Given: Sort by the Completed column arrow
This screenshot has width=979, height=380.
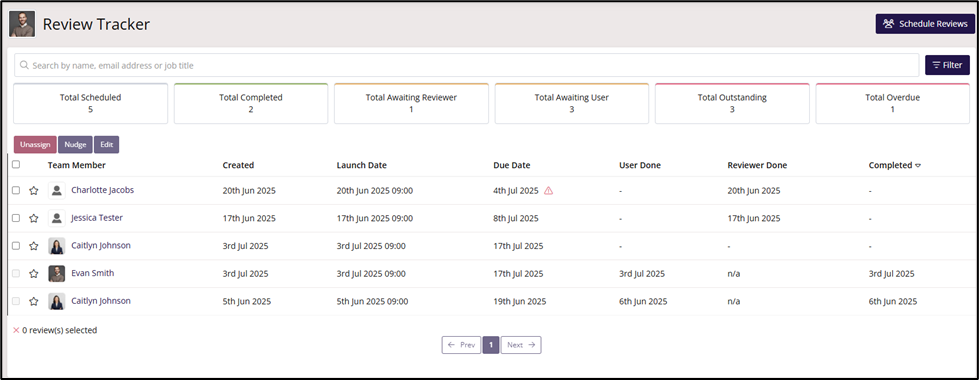Looking at the screenshot, I should click(918, 166).
